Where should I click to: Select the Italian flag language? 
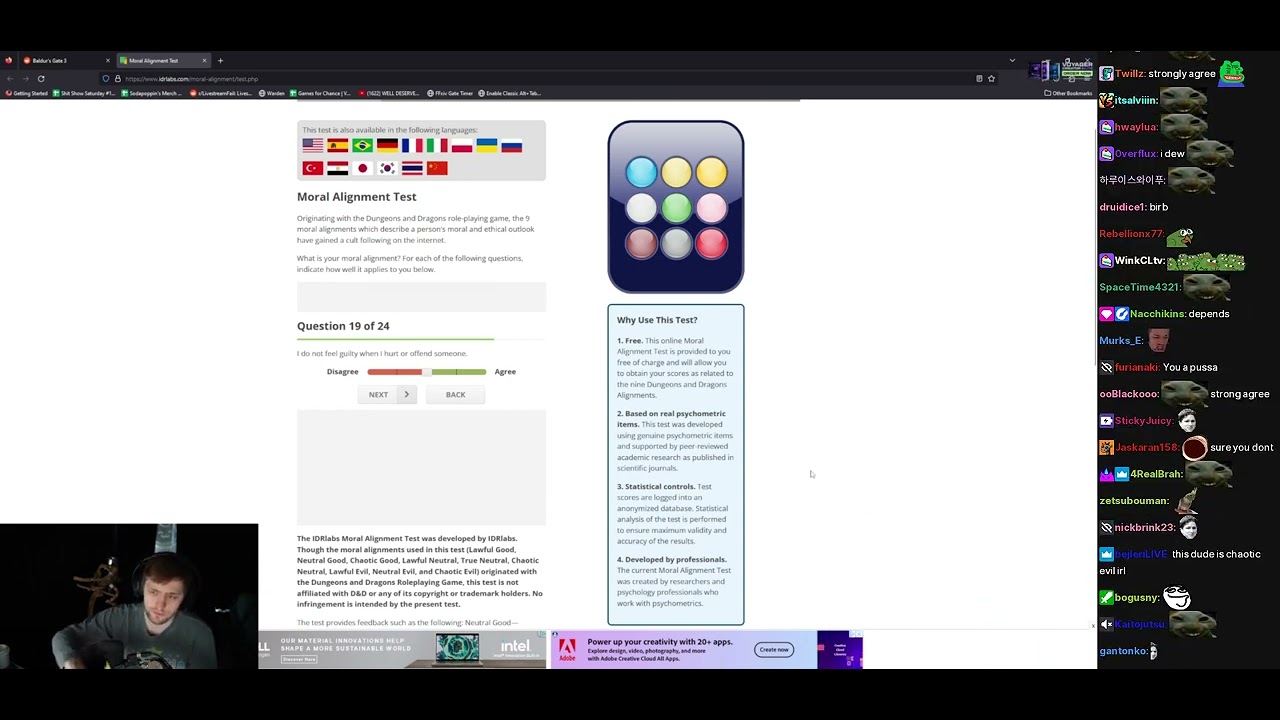pos(437,146)
